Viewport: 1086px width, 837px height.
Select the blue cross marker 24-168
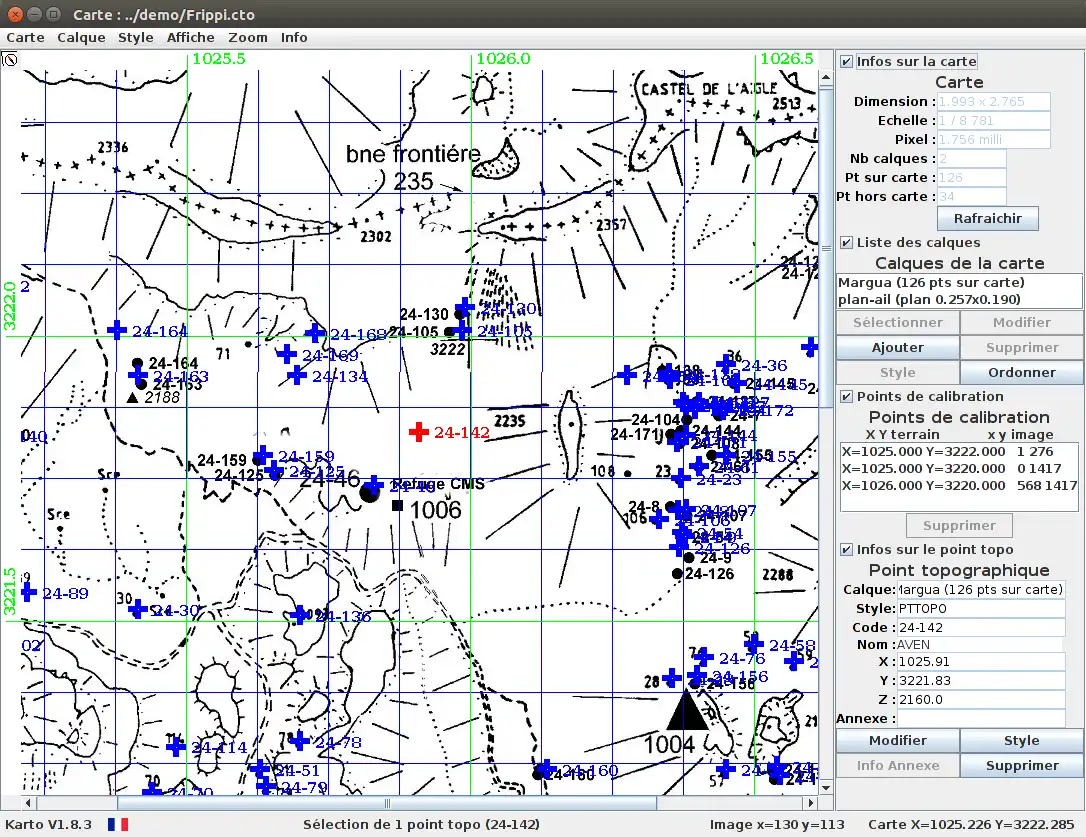click(315, 333)
